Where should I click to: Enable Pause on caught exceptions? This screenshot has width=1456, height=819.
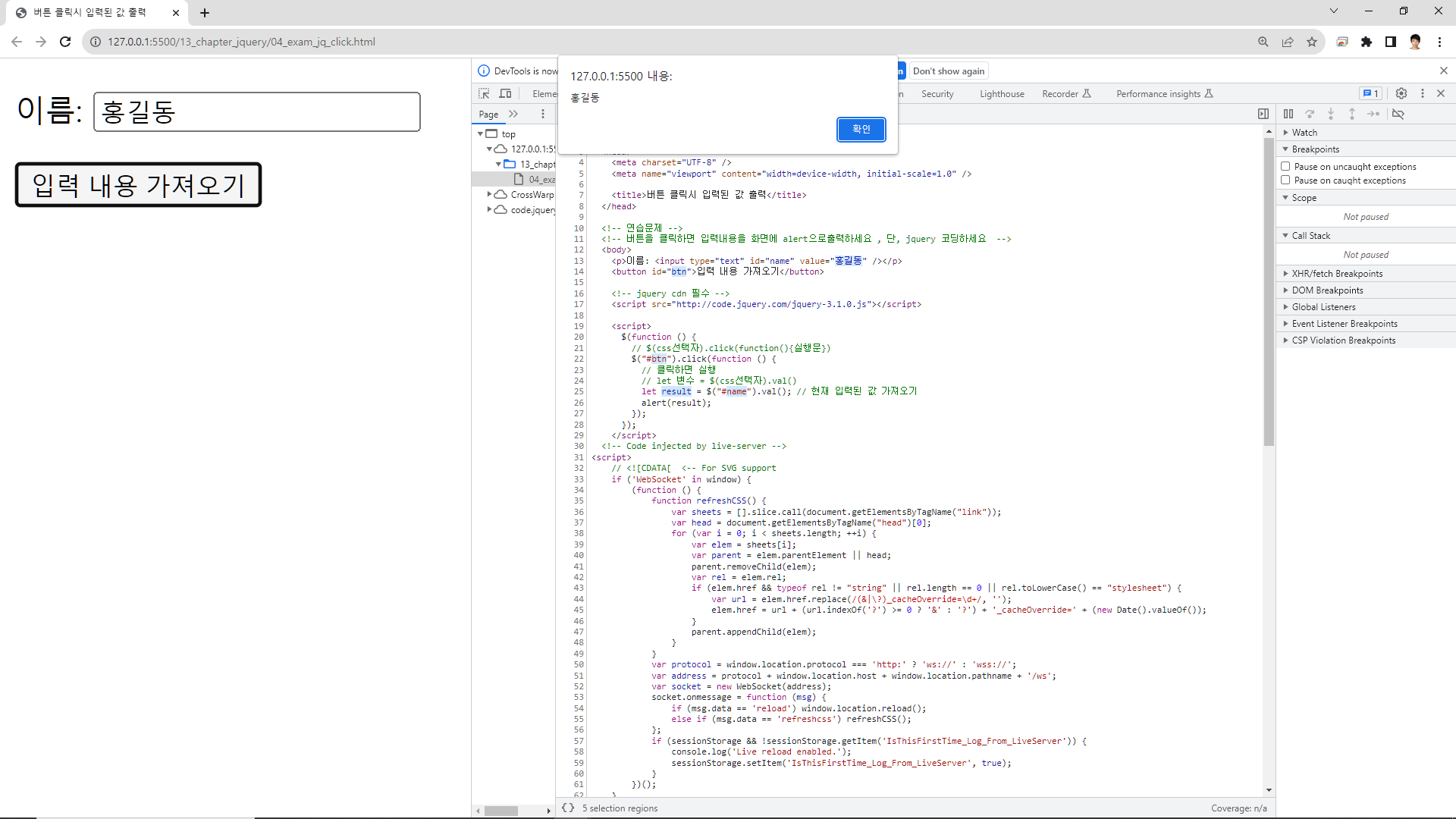[x=1285, y=180]
